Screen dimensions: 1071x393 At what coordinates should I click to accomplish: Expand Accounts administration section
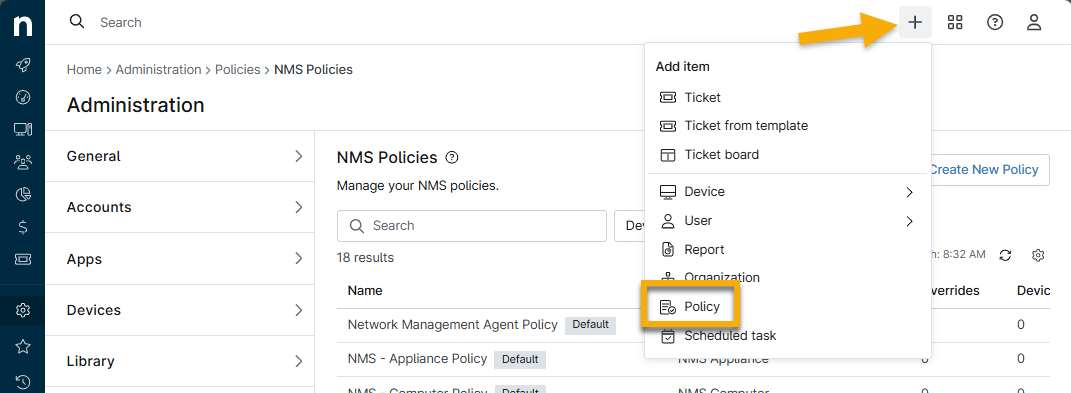pos(180,207)
